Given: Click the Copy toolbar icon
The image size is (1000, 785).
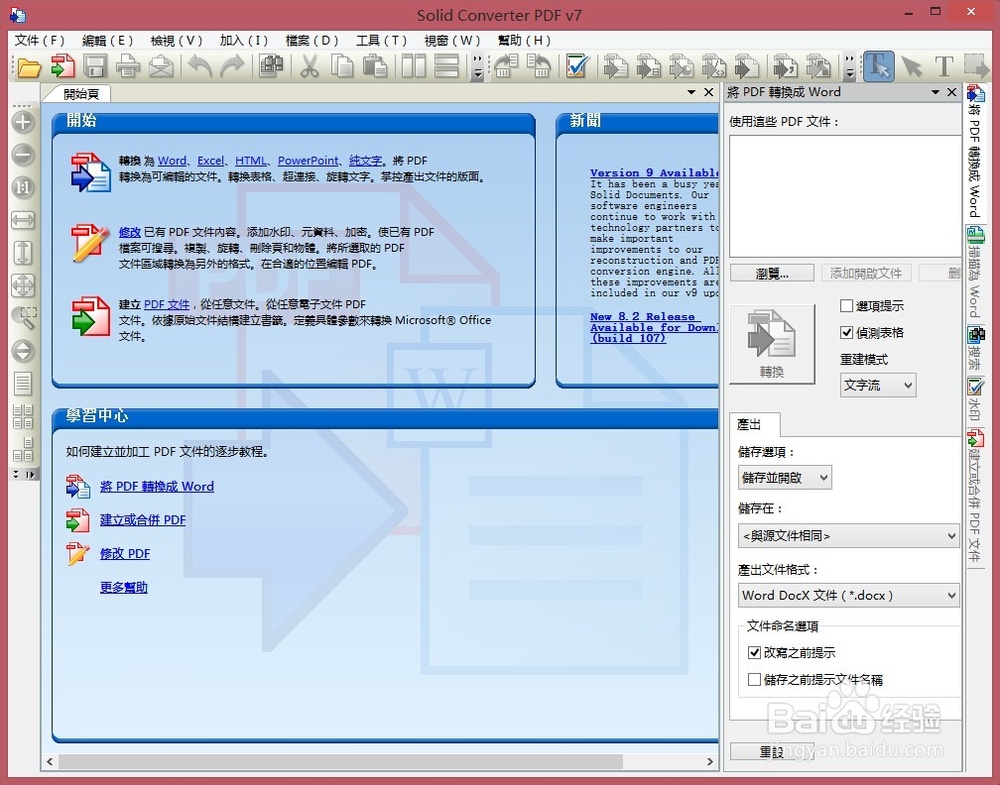Looking at the screenshot, I should tap(342, 66).
